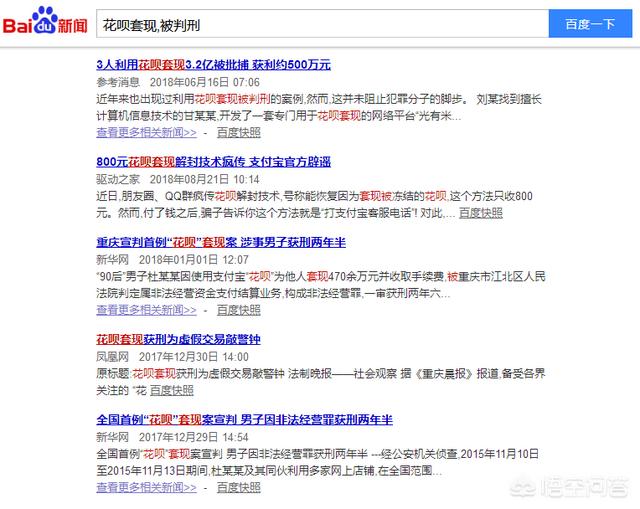Open 百度快照 for the 驱动之家 result
The image size is (640, 509).
[x=480, y=213]
